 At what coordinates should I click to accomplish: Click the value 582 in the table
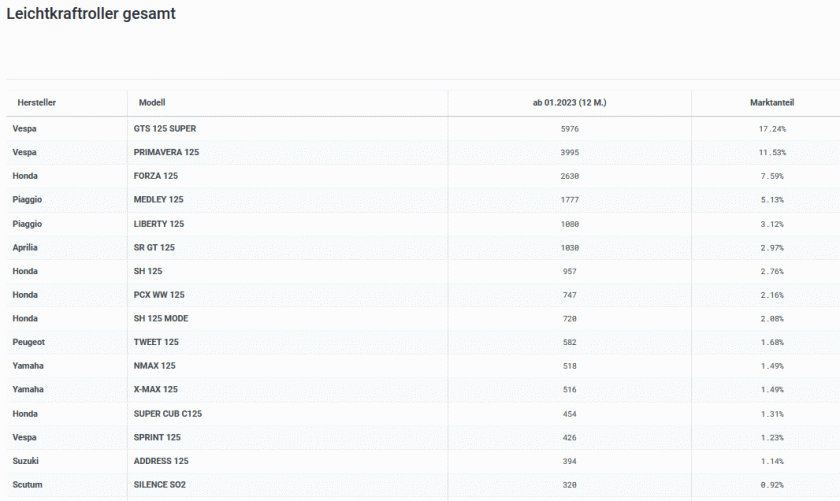coord(569,342)
